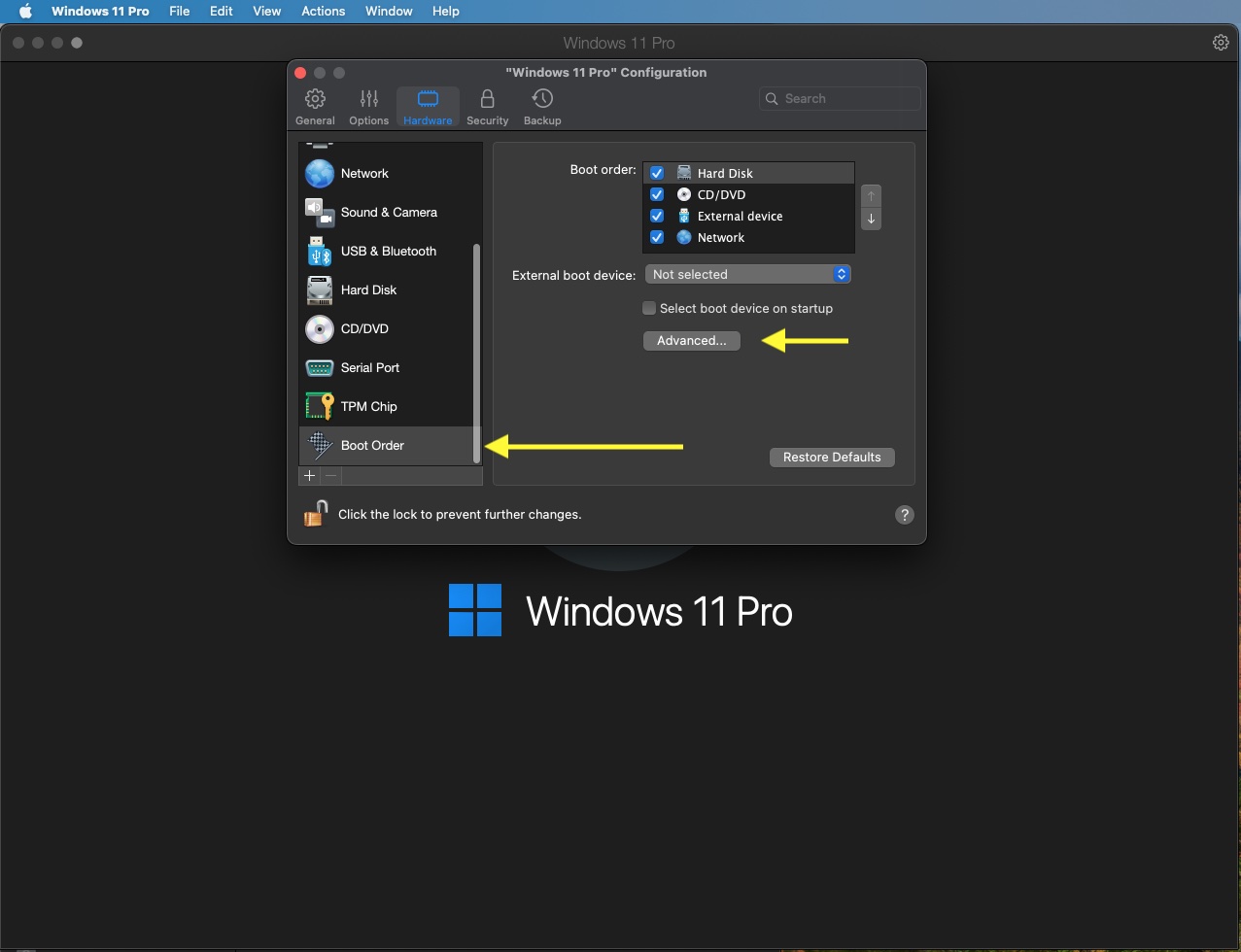Screen dimensions: 1241x952
Task: Move selected boot device up
Action: coord(871,196)
